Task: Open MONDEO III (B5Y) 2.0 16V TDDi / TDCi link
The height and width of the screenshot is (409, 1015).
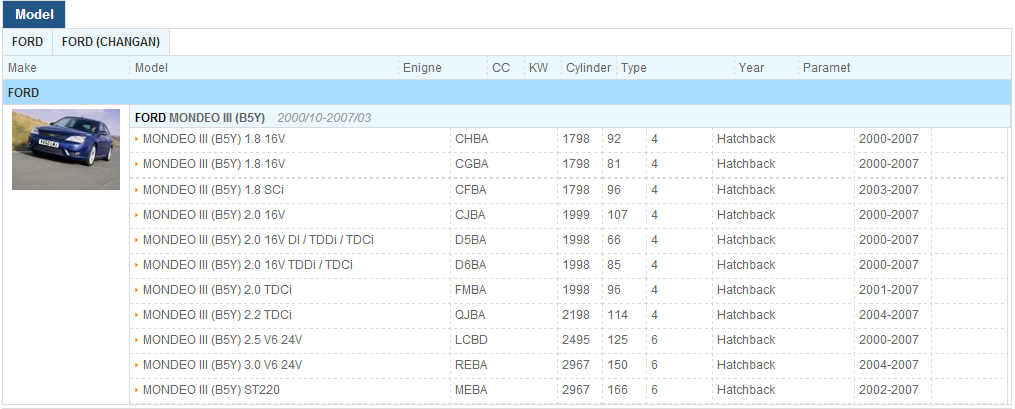Action: pyautogui.click(x=247, y=265)
